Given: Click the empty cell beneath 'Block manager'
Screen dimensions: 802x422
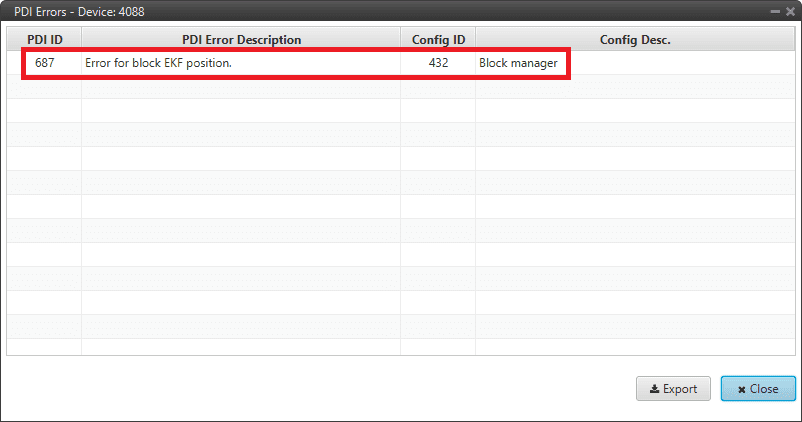Looking at the screenshot, I should (634, 87).
